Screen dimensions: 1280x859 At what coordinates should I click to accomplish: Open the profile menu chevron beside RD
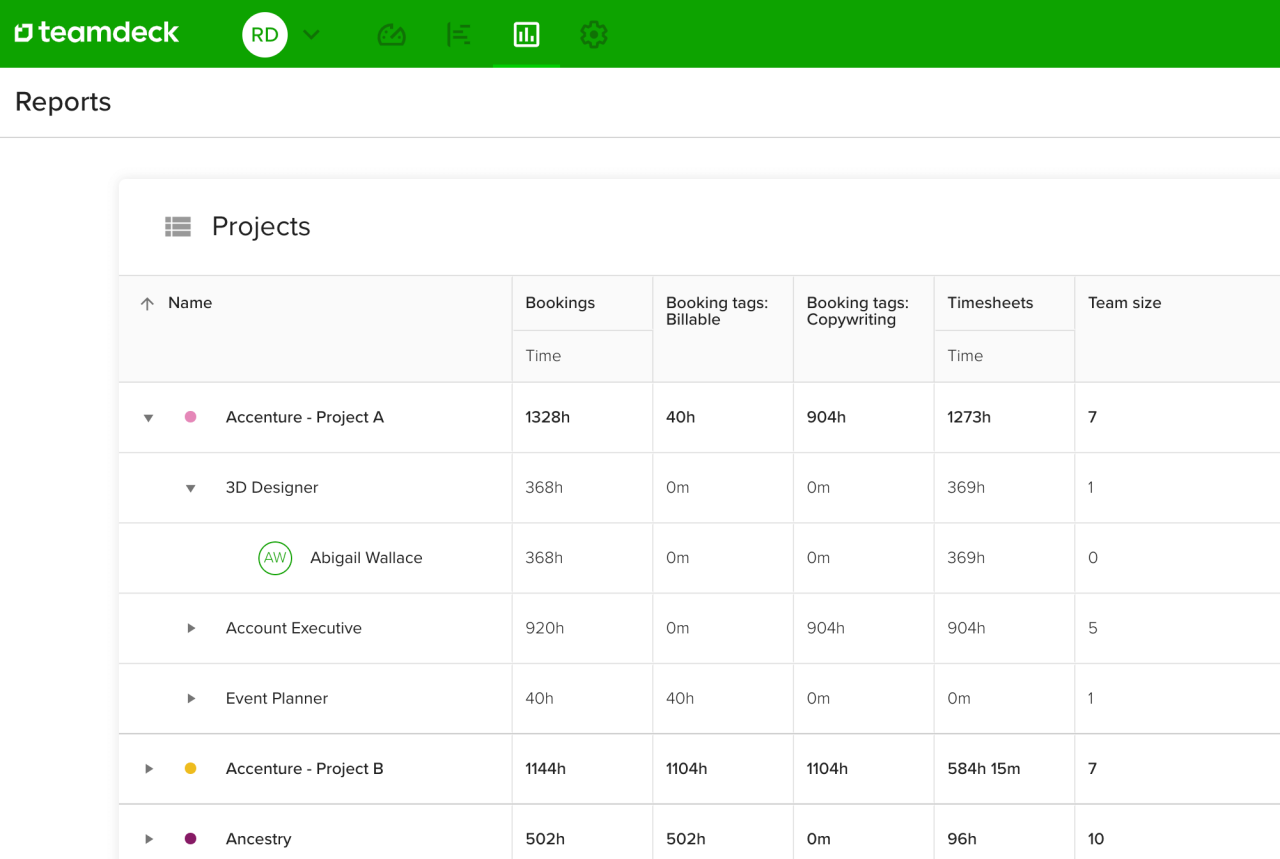click(x=310, y=34)
